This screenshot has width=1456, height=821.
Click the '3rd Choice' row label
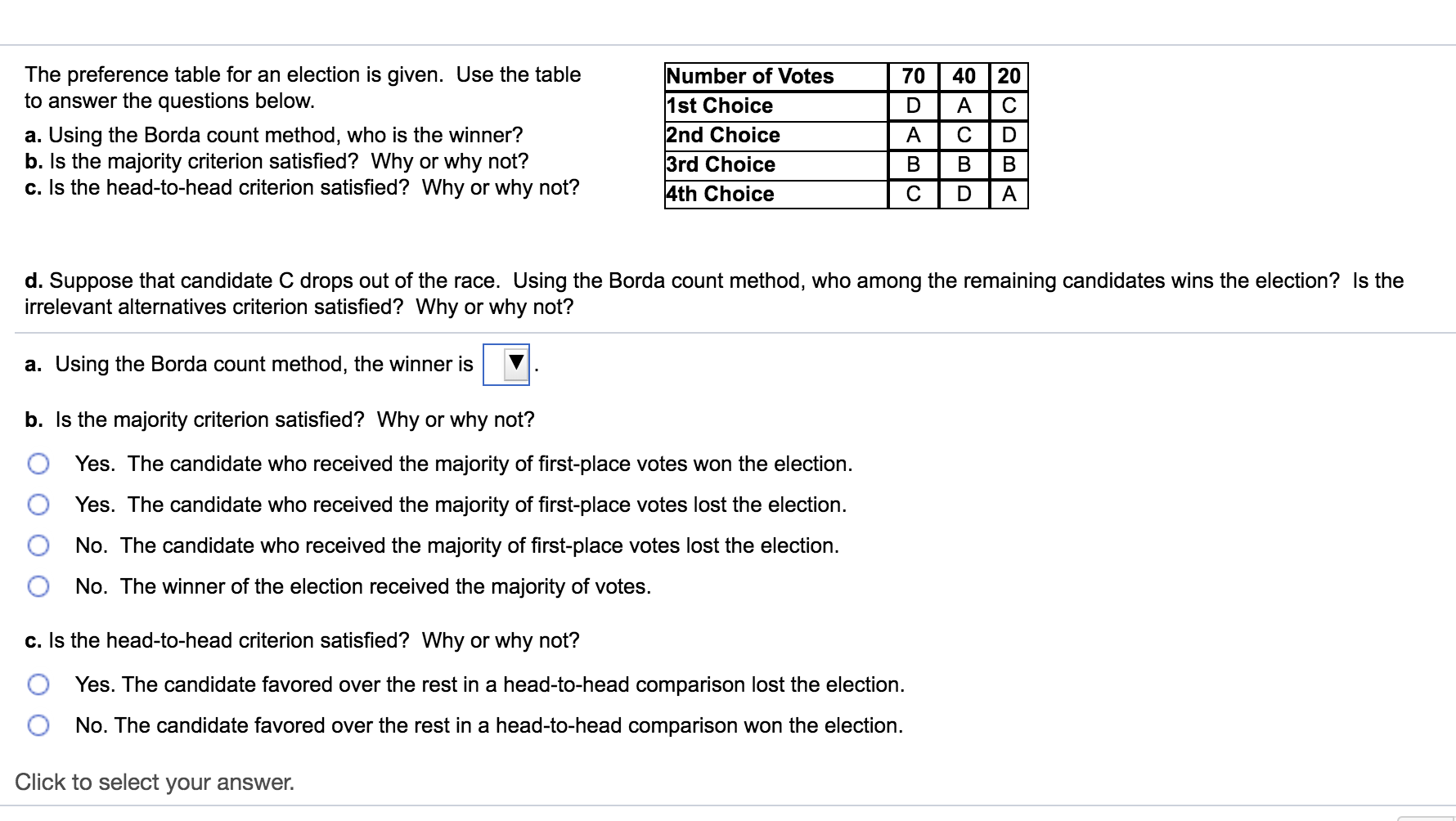720,164
